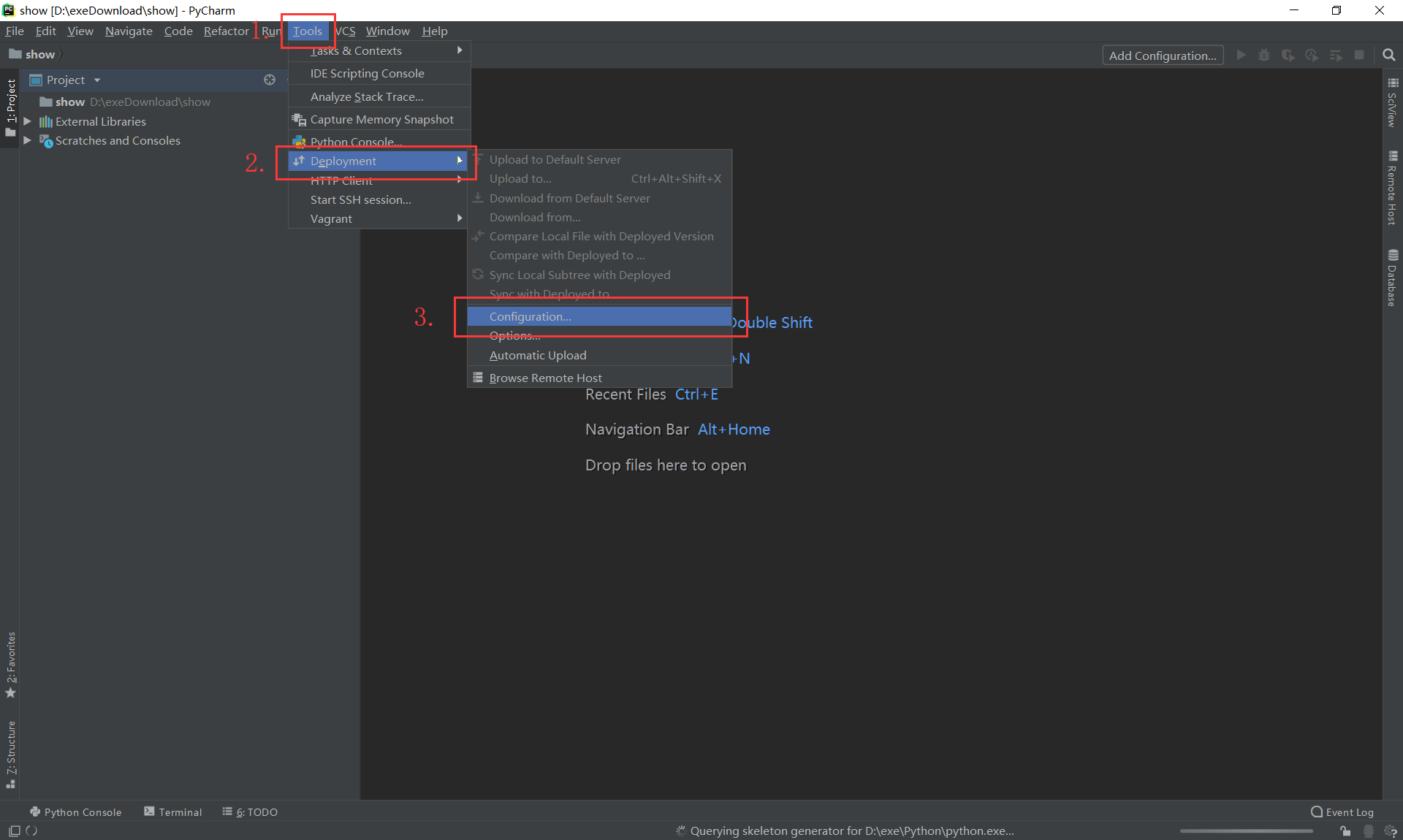Click the locate target icon in Project panel
Image resolution: width=1403 pixels, height=840 pixels.
270,80
